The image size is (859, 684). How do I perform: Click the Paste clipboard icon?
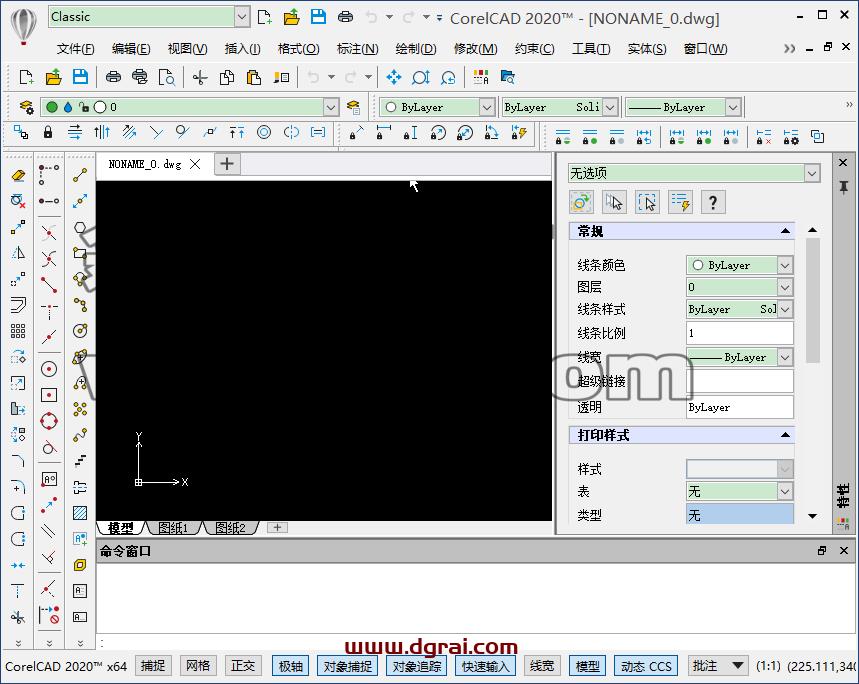[254, 77]
